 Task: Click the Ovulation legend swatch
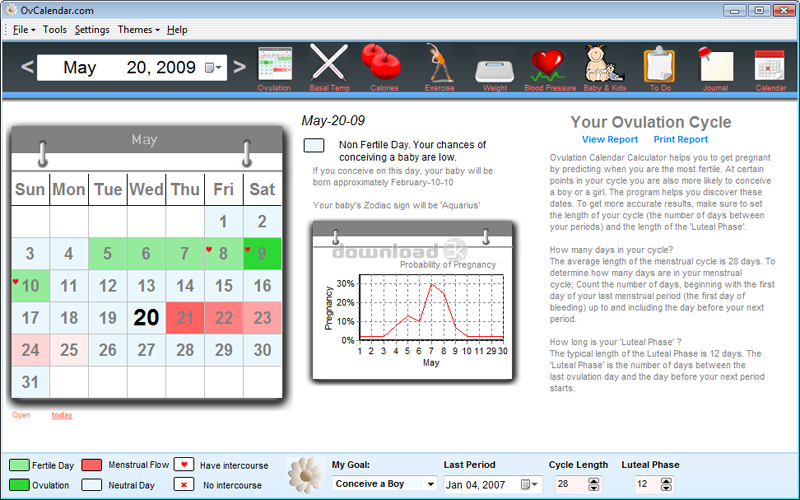click(19, 484)
